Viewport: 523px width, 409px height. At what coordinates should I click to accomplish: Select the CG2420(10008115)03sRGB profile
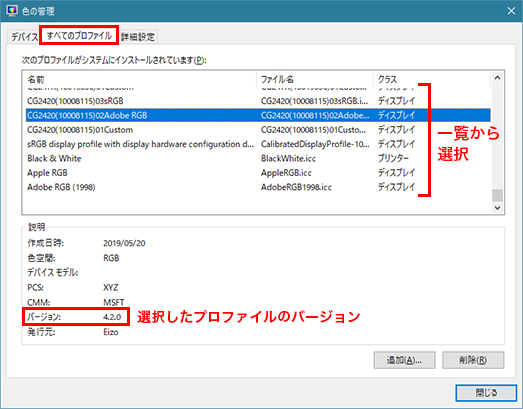click(258, 101)
